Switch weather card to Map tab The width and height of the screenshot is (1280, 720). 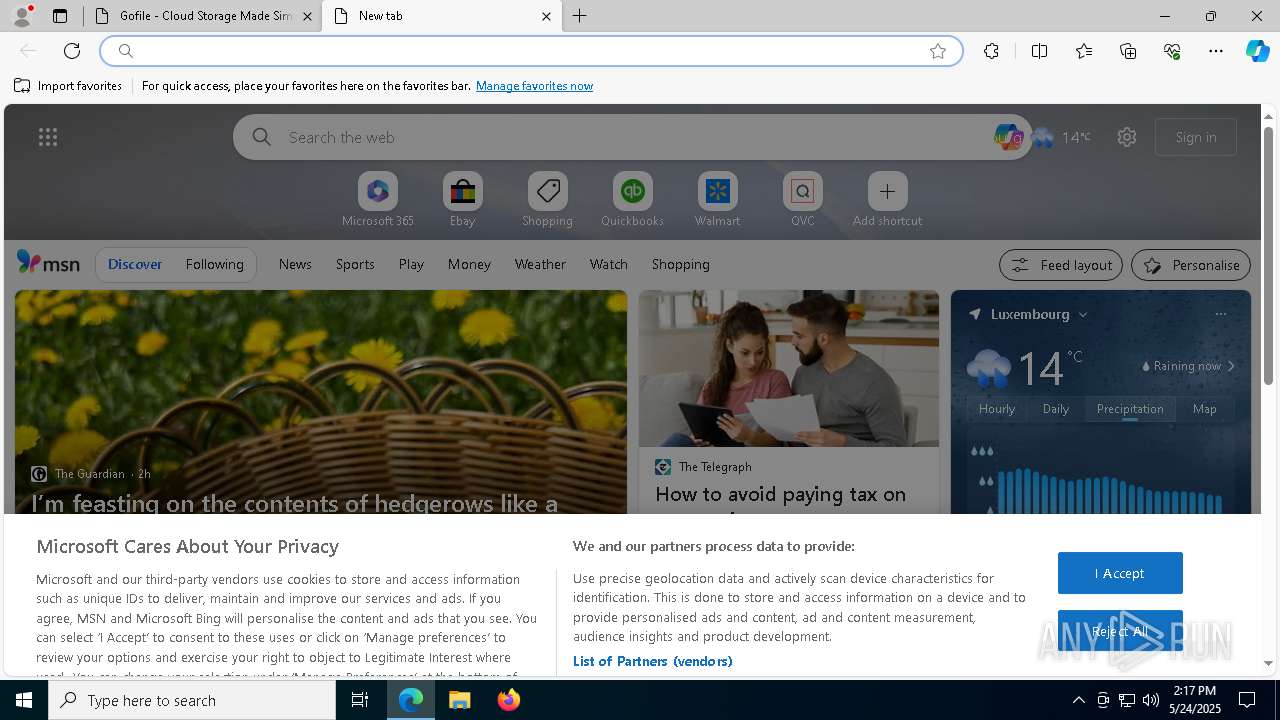(1204, 409)
